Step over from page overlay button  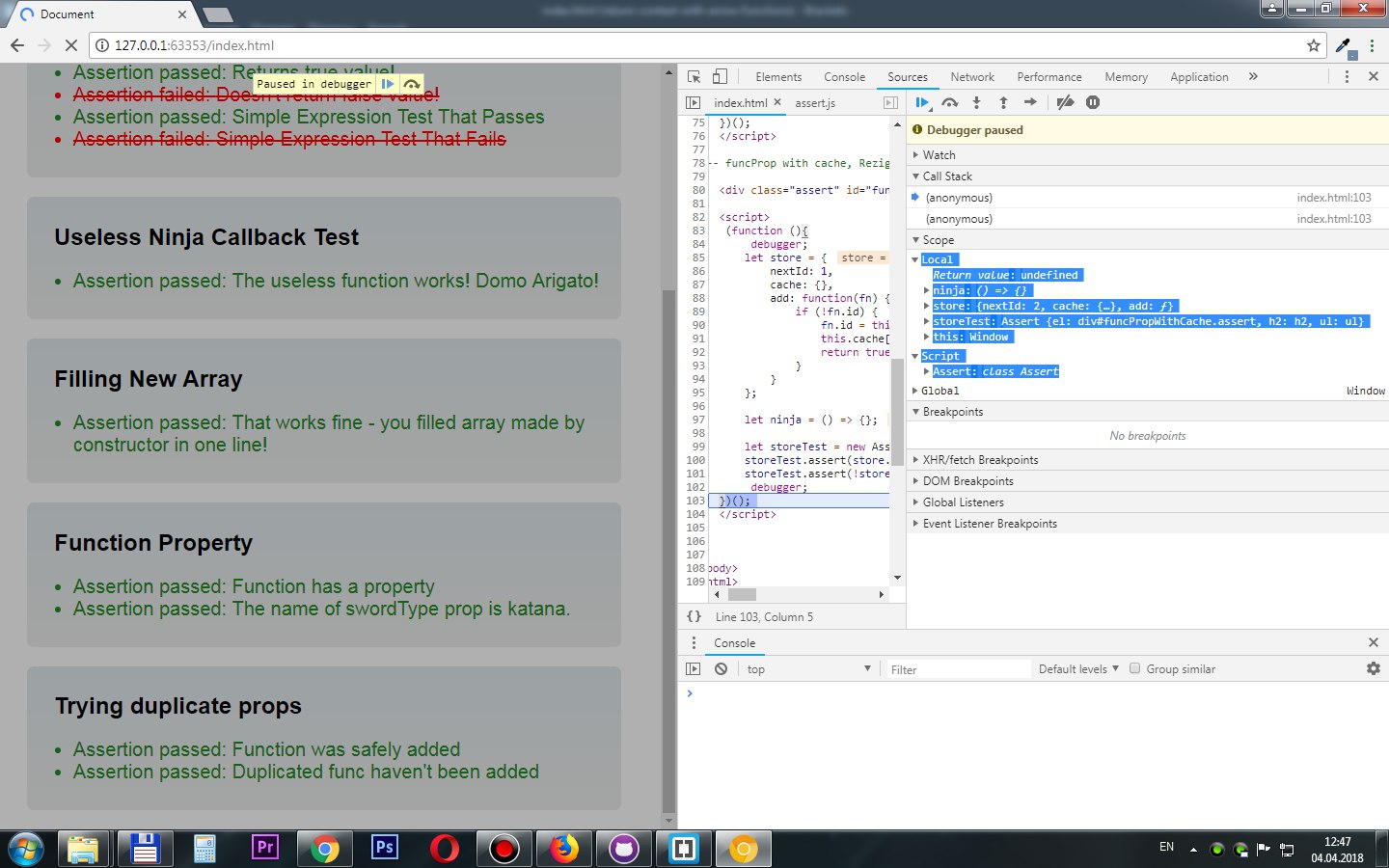412,84
